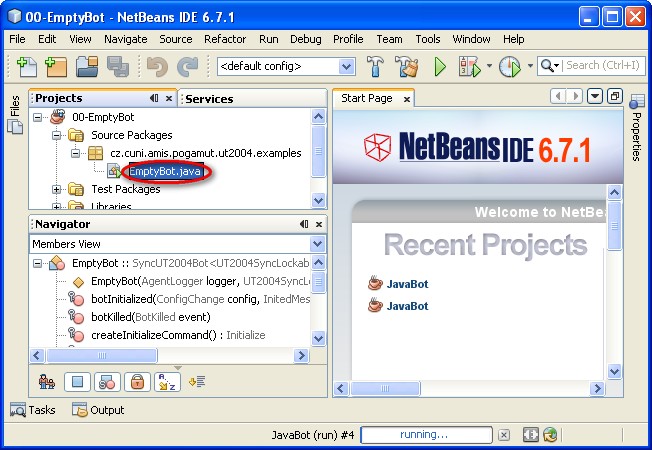Click the Redo toolbar icon
This screenshot has height=450, width=652.
click(x=188, y=67)
